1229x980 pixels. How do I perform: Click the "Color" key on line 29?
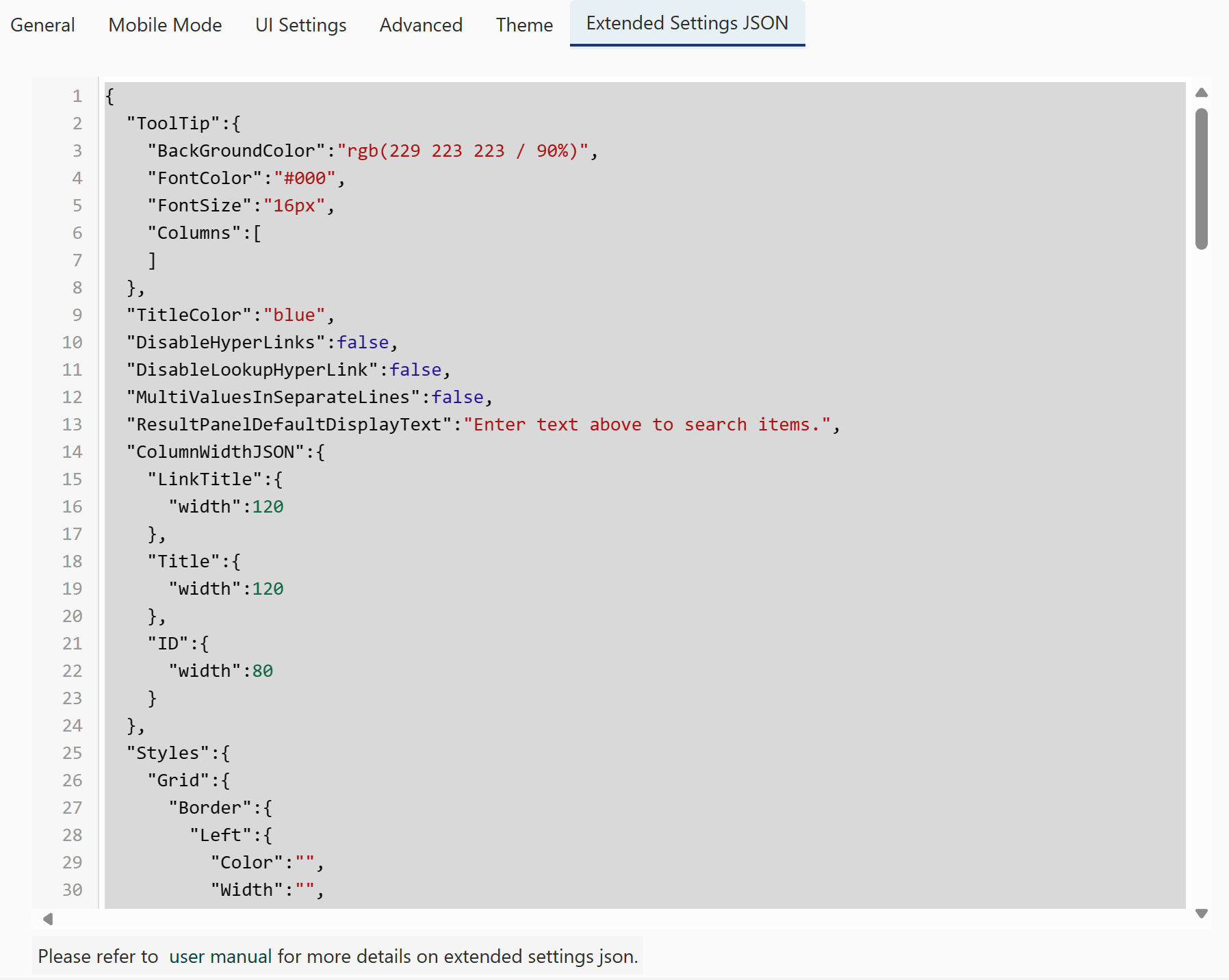coord(247,862)
